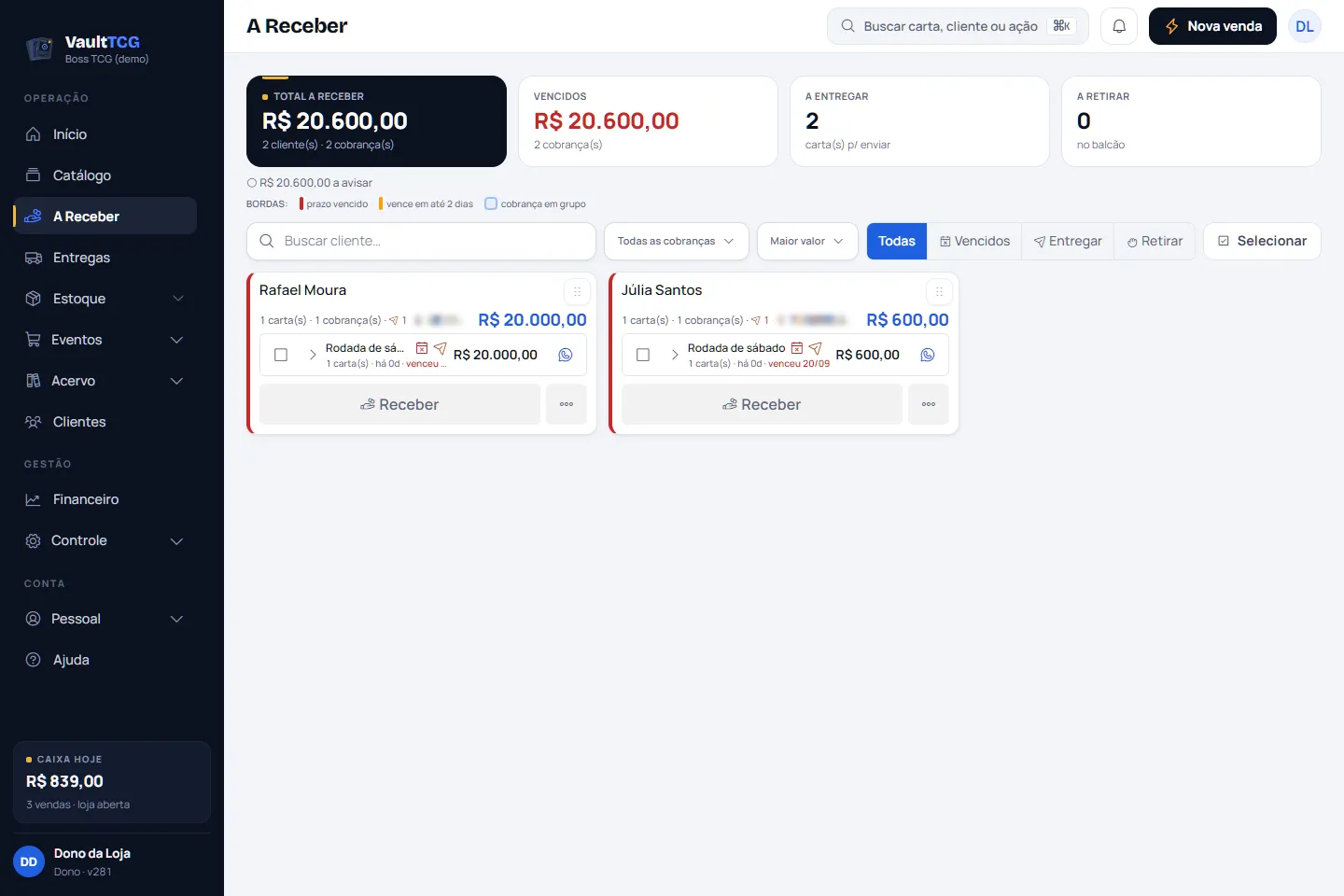Toggle the R$ 20.600,00 a avisar option
This screenshot has height=896, width=1344.
tap(309, 183)
